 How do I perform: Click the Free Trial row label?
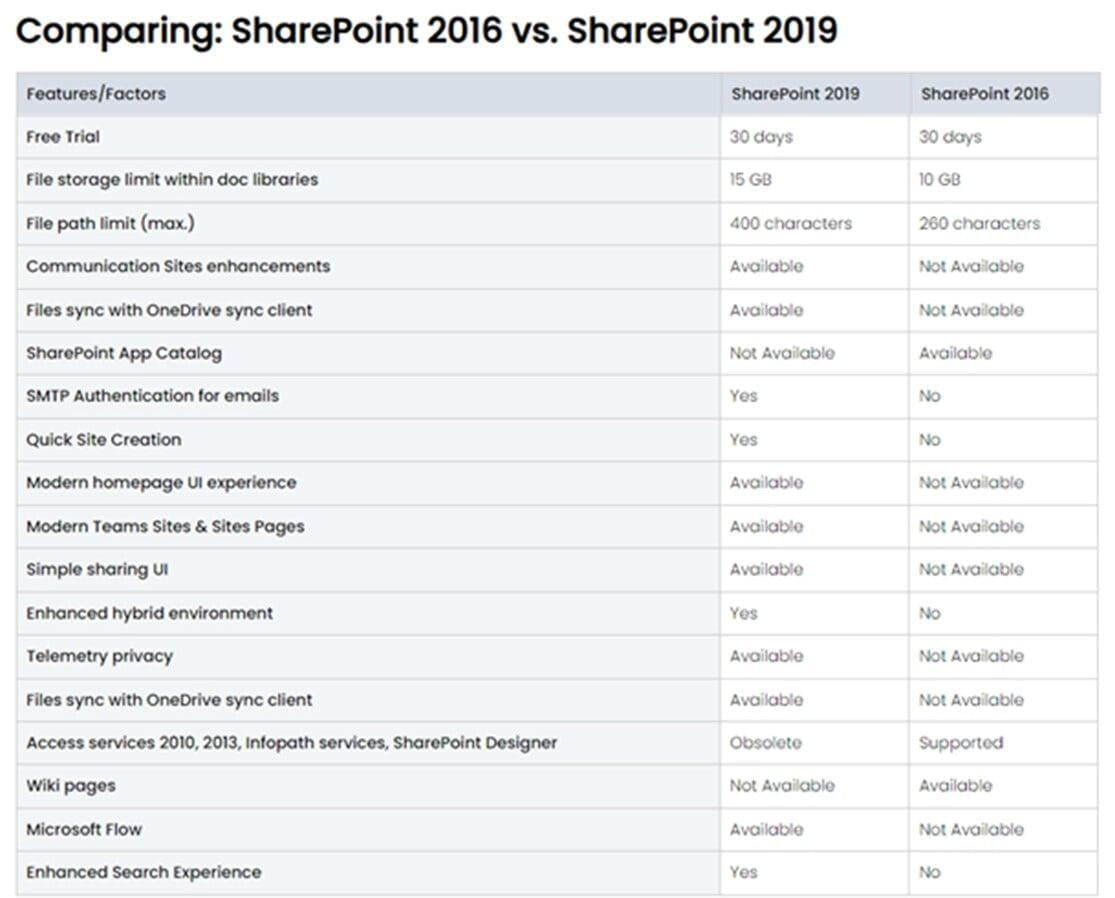point(63,137)
